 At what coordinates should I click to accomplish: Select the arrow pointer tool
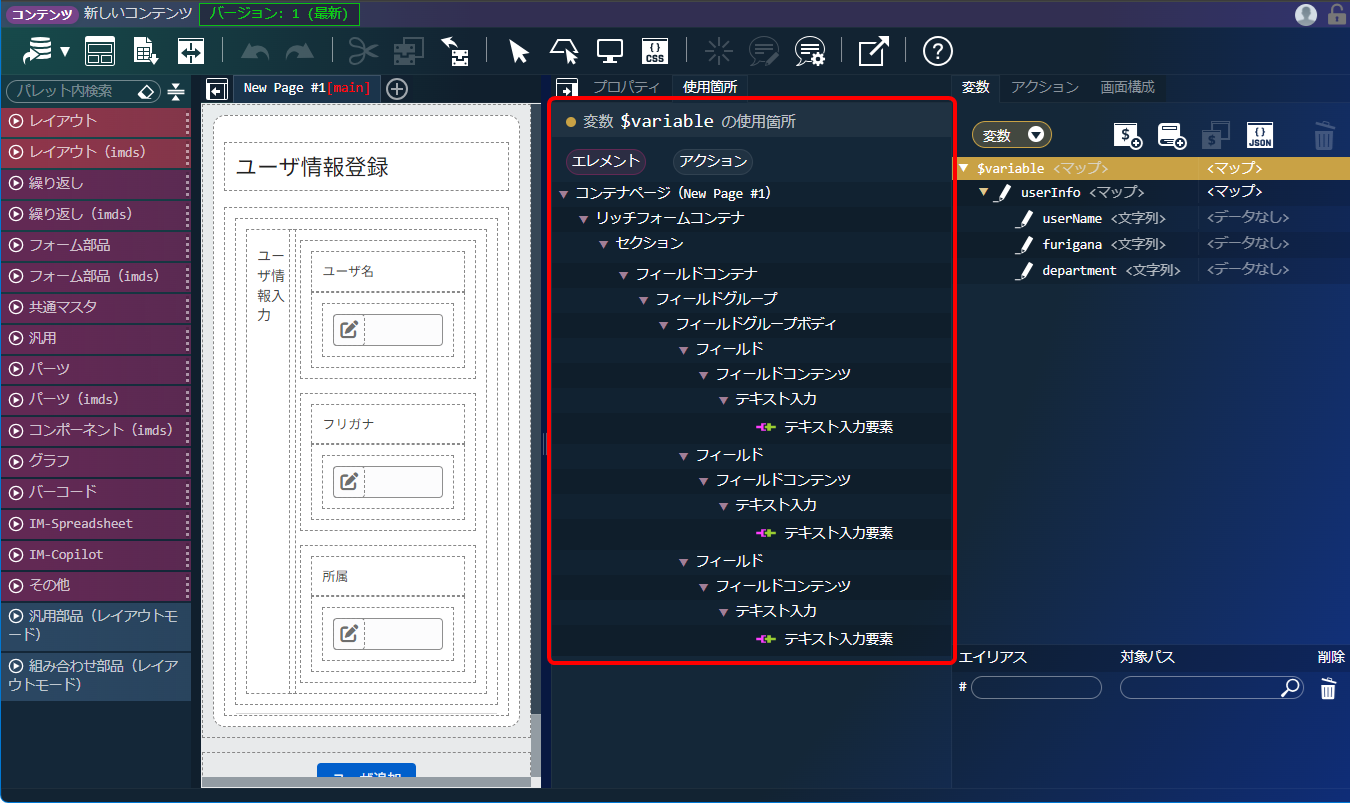tap(518, 52)
